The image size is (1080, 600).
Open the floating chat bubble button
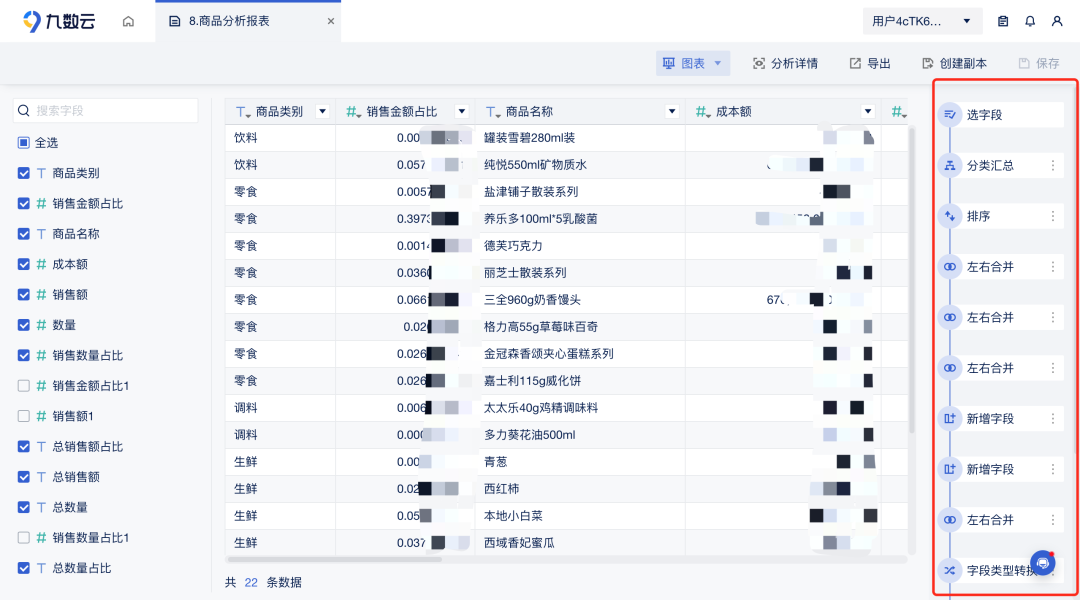point(1043,563)
